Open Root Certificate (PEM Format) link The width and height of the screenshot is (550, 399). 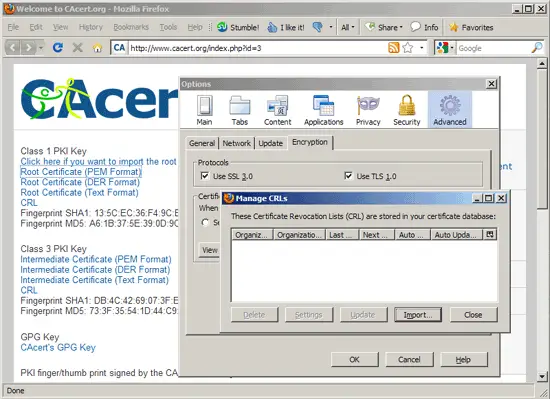coord(81,172)
